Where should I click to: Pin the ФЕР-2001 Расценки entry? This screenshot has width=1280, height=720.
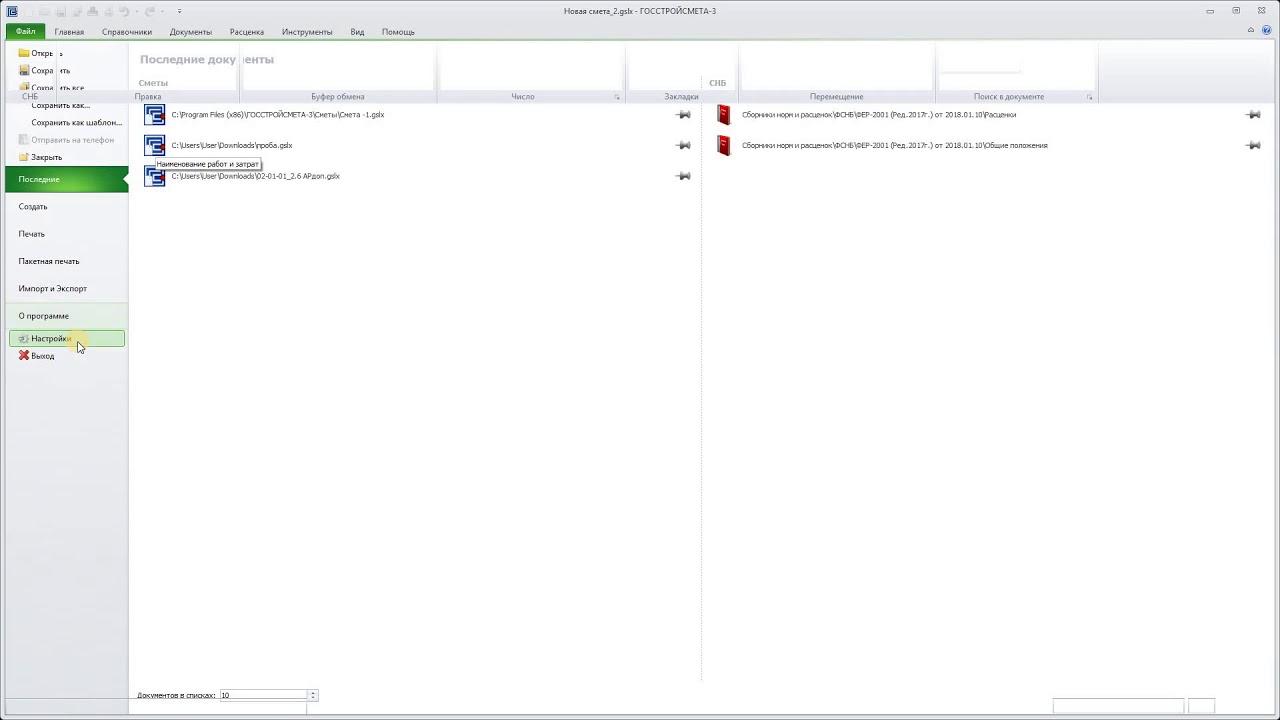pos(1253,115)
